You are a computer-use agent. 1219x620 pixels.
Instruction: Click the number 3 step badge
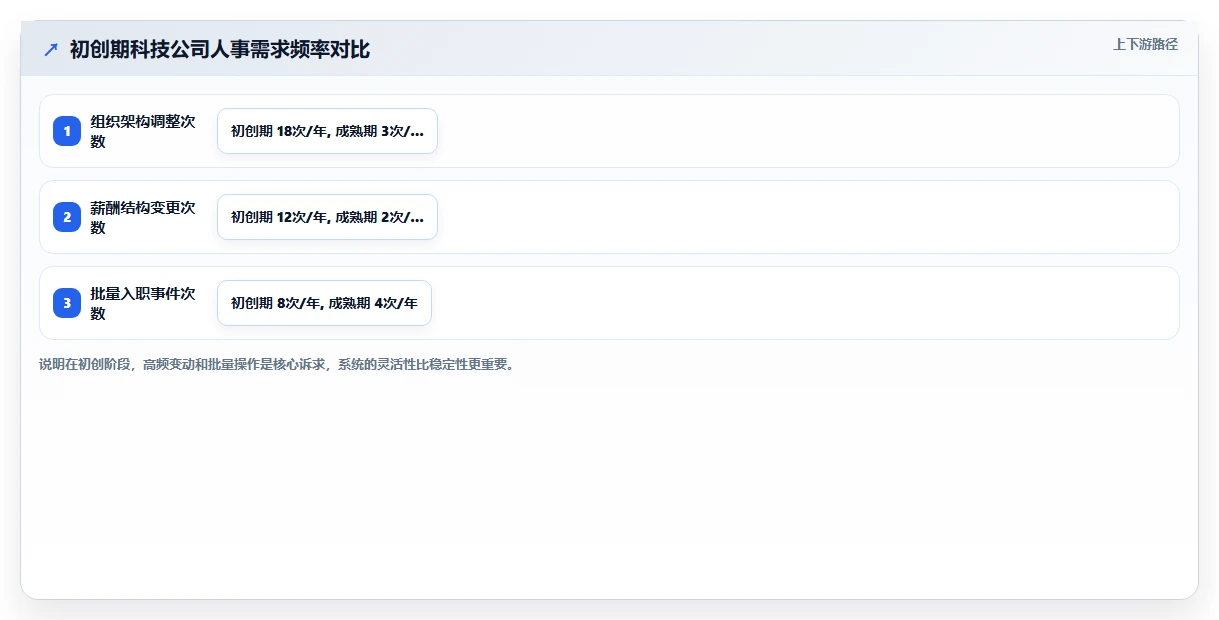(67, 303)
